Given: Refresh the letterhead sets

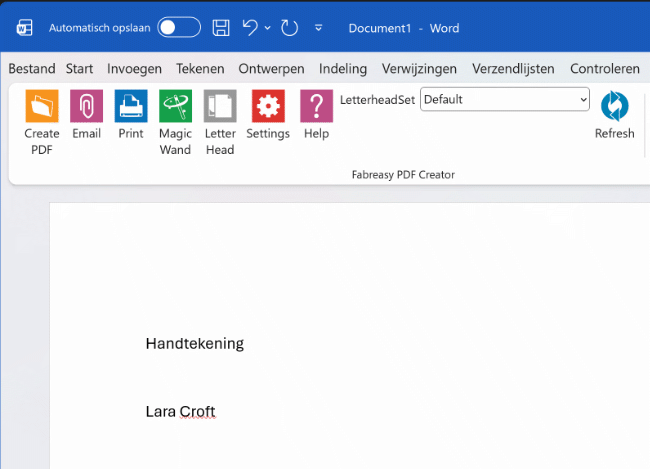Looking at the screenshot, I should pyautogui.click(x=614, y=107).
